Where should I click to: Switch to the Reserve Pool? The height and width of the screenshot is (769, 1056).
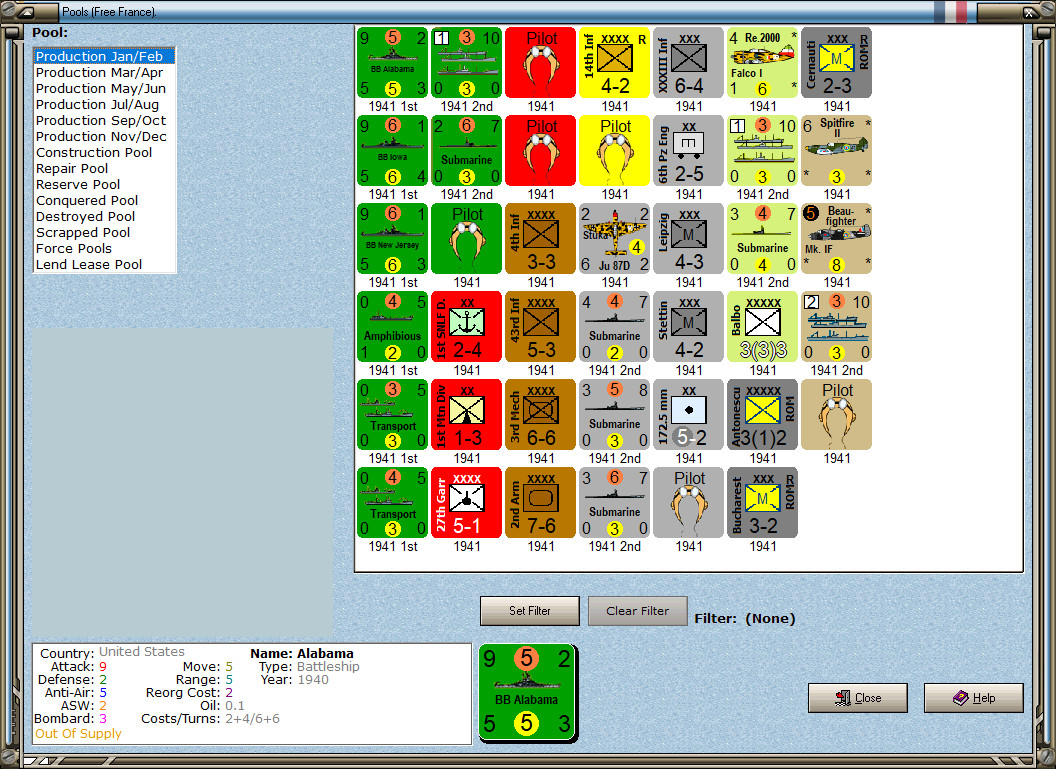click(x=104, y=185)
